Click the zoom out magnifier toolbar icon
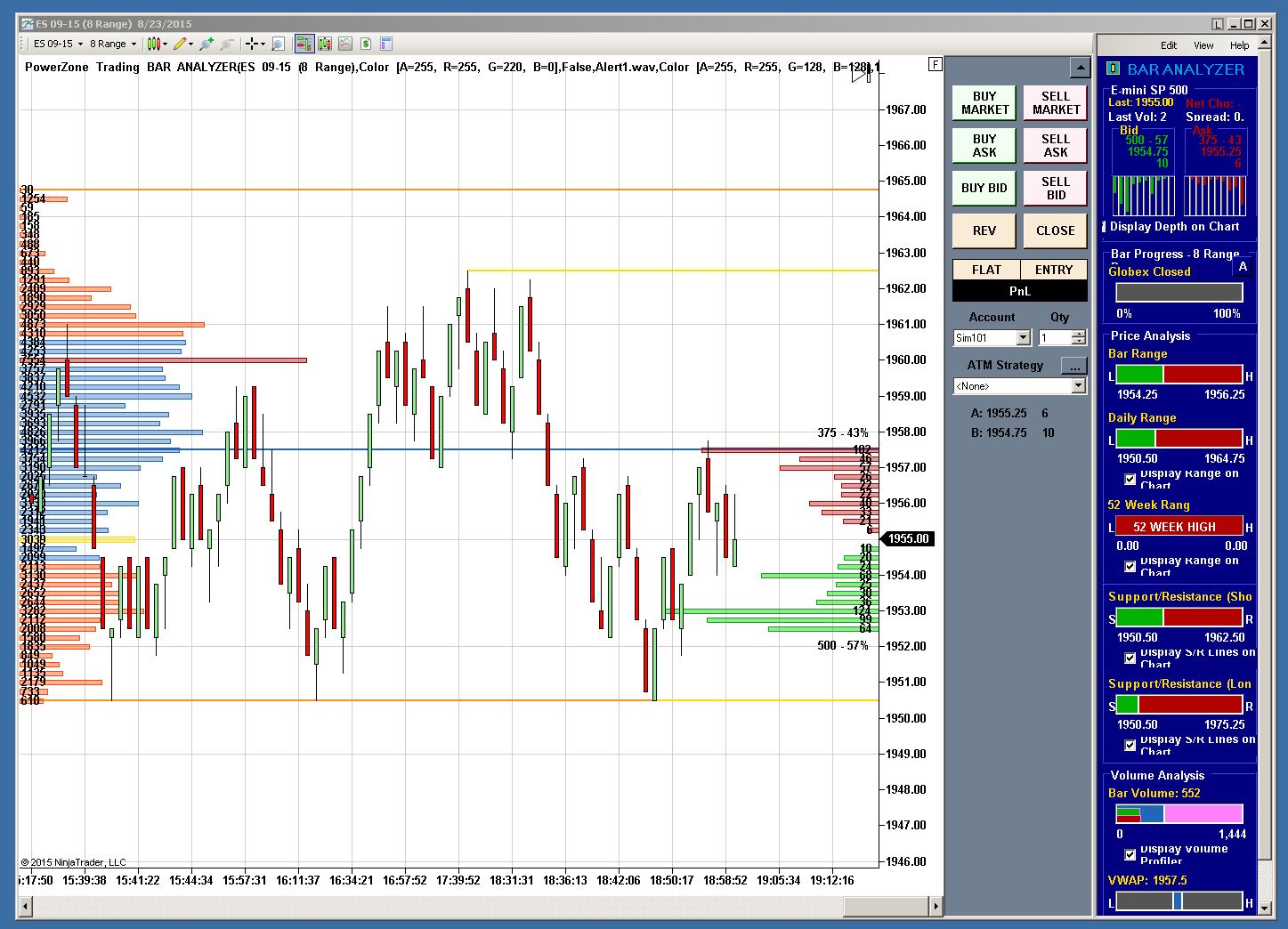Image resolution: width=1288 pixels, height=929 pixels. (x=226, y=44)
